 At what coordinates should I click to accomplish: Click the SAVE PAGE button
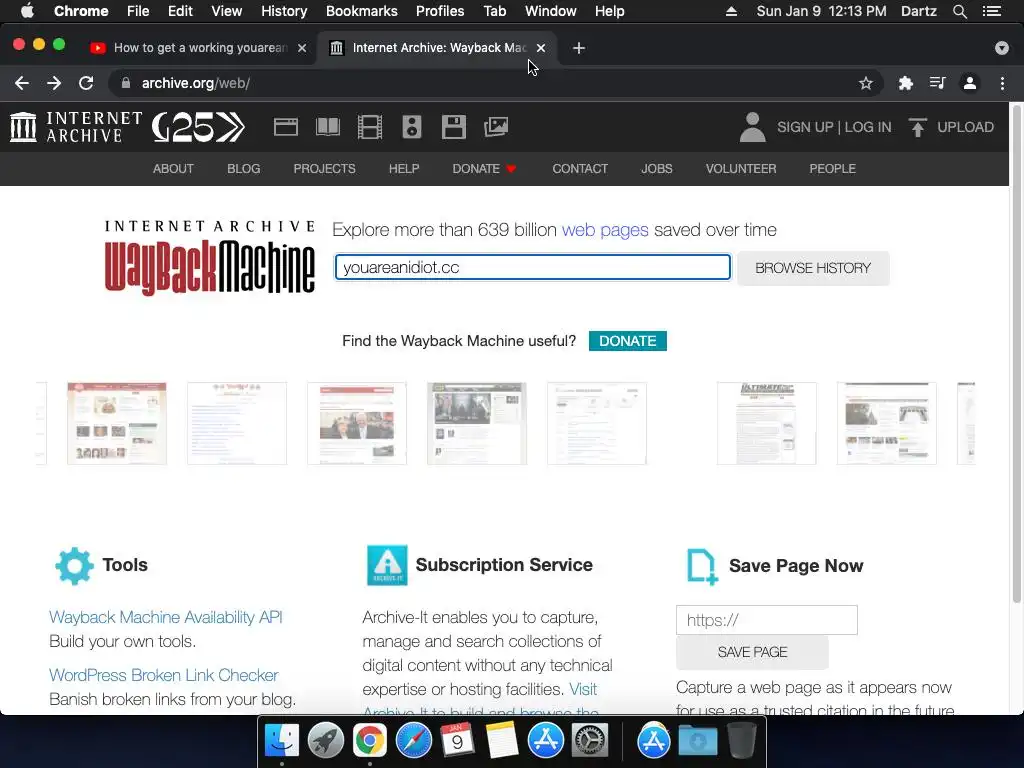point(752,652)
